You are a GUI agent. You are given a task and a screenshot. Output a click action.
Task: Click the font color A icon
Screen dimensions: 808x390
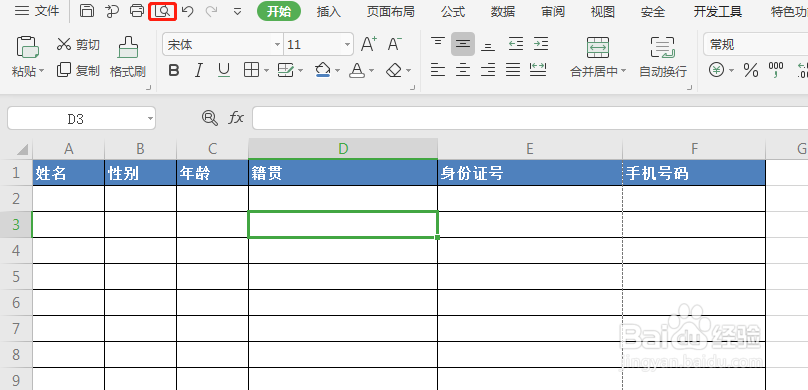coord(358,70)
